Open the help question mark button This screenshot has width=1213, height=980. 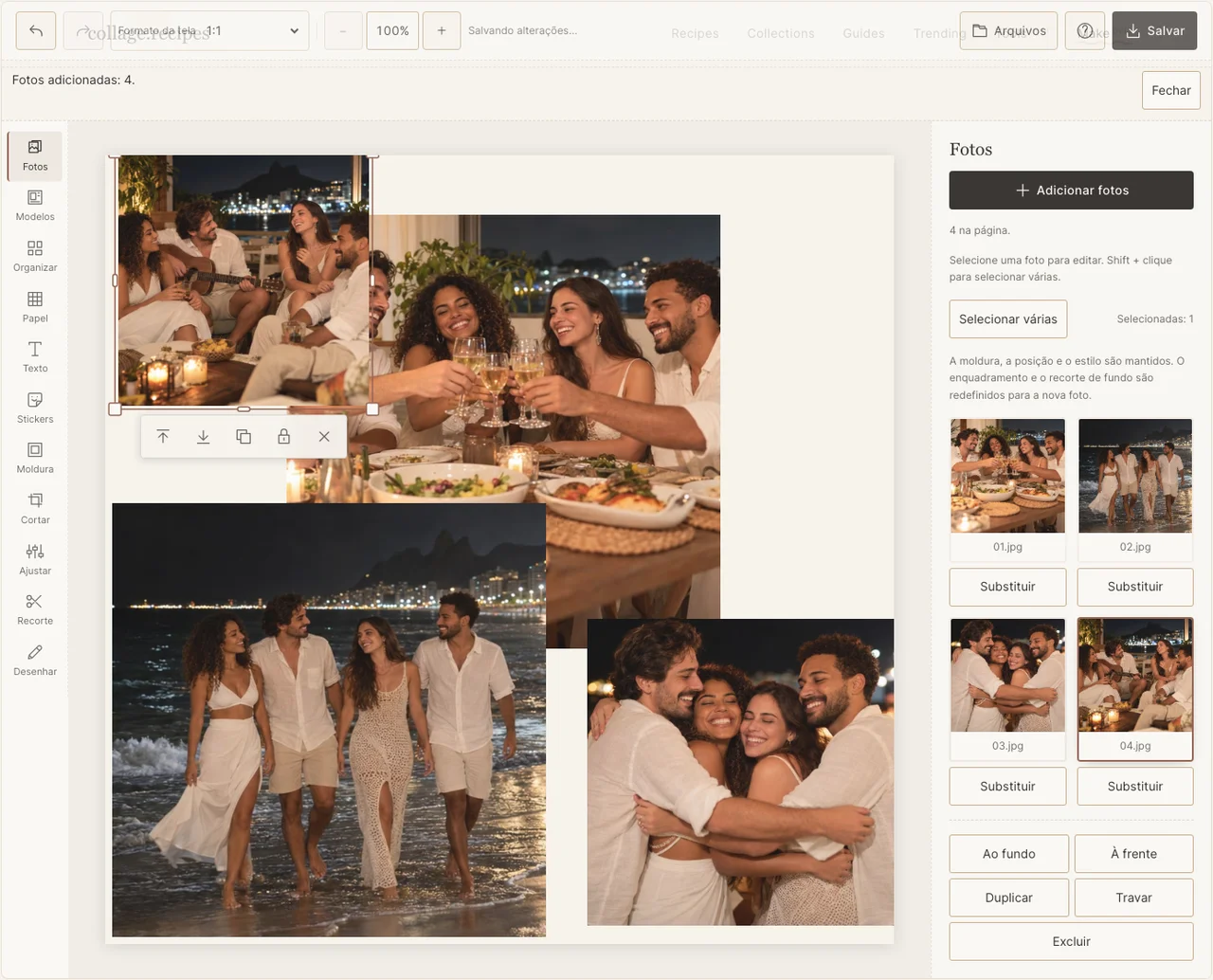[x=1085, y=30]
